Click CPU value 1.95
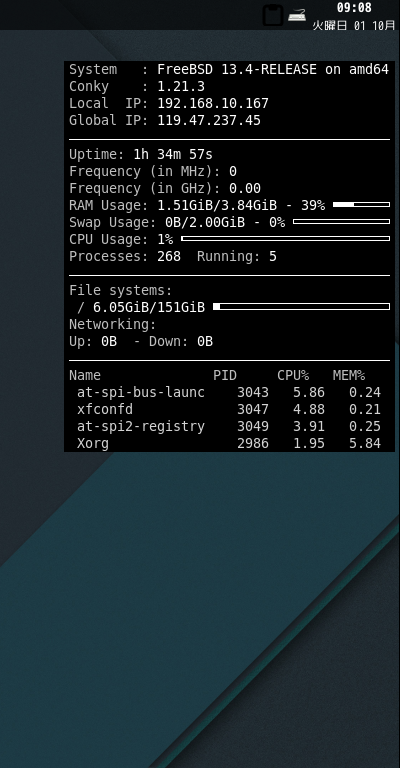This screenshot has height=768, width=400. 309,443
